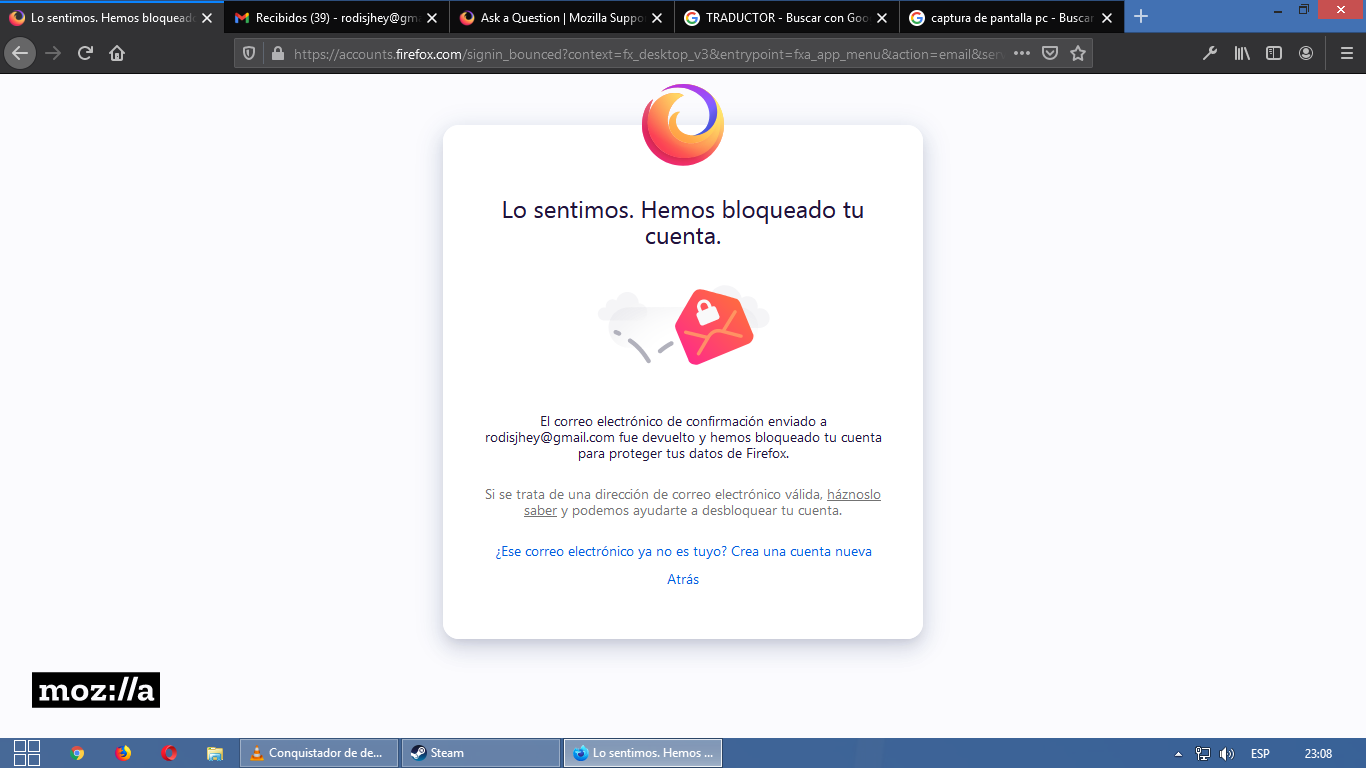The image size is (1366, 768).
Task: Change ESP keyboard language indicator
Action: coord(1260,754)
